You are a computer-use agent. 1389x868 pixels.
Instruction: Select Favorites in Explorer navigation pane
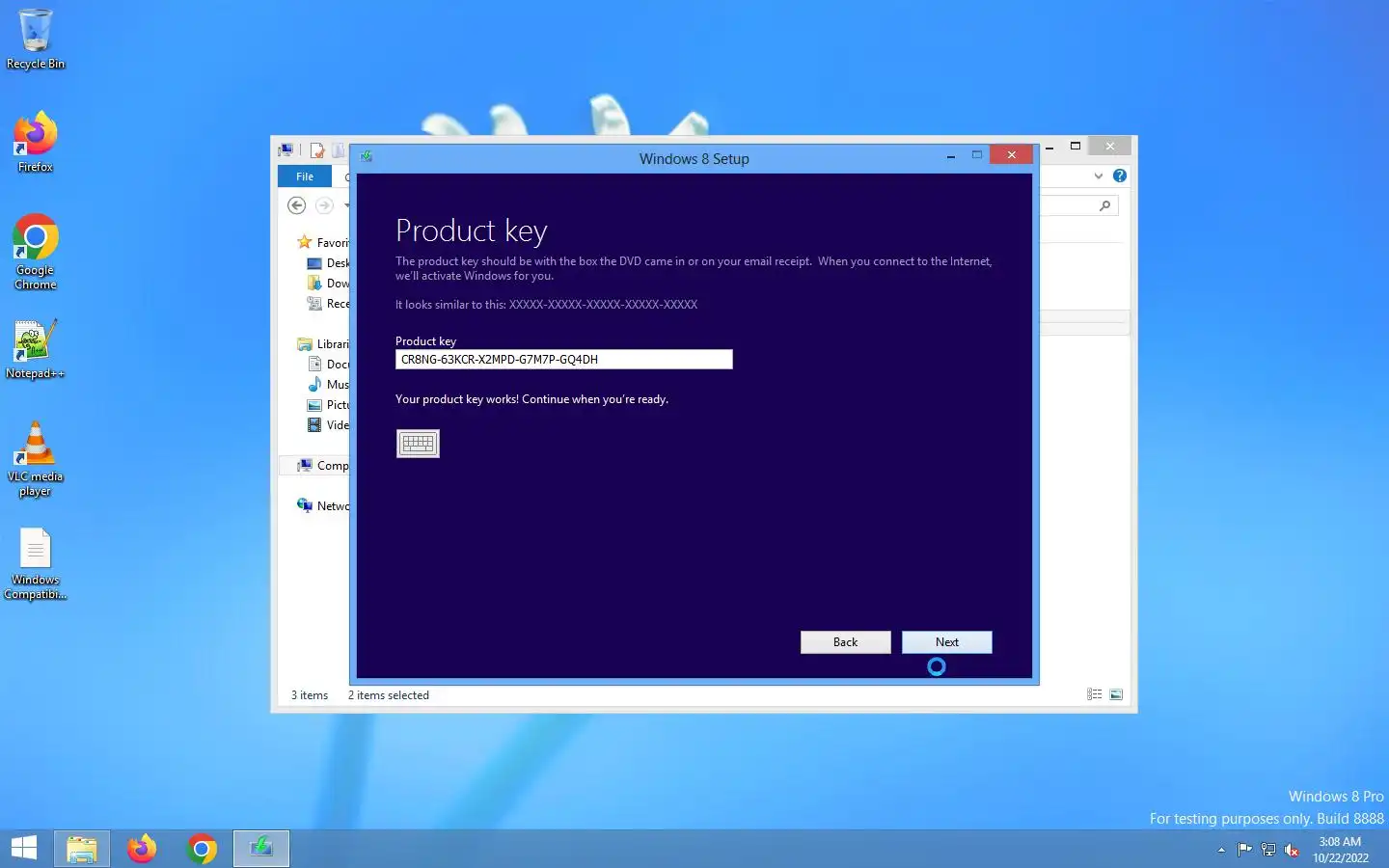(x=324, y=243)
